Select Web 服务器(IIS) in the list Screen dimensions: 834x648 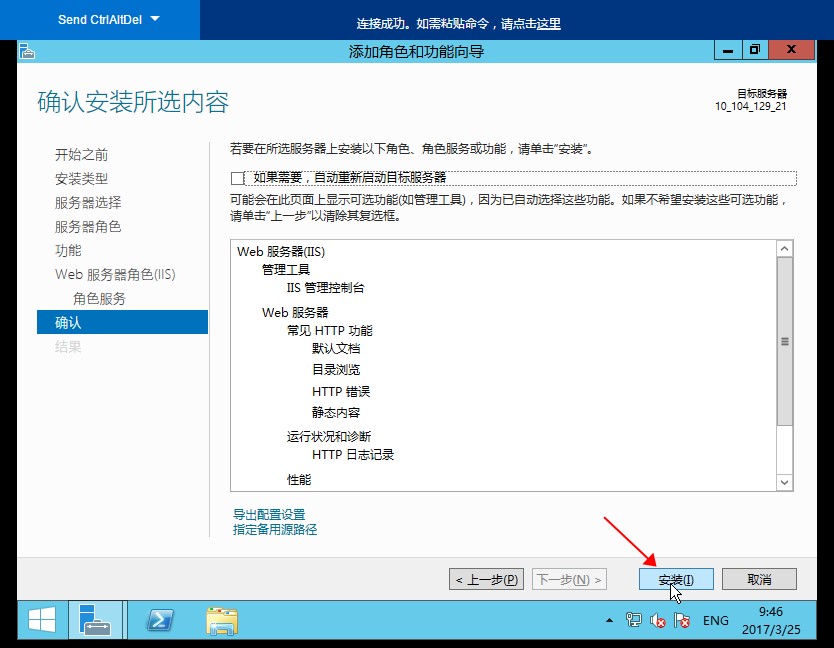point(281,252)
